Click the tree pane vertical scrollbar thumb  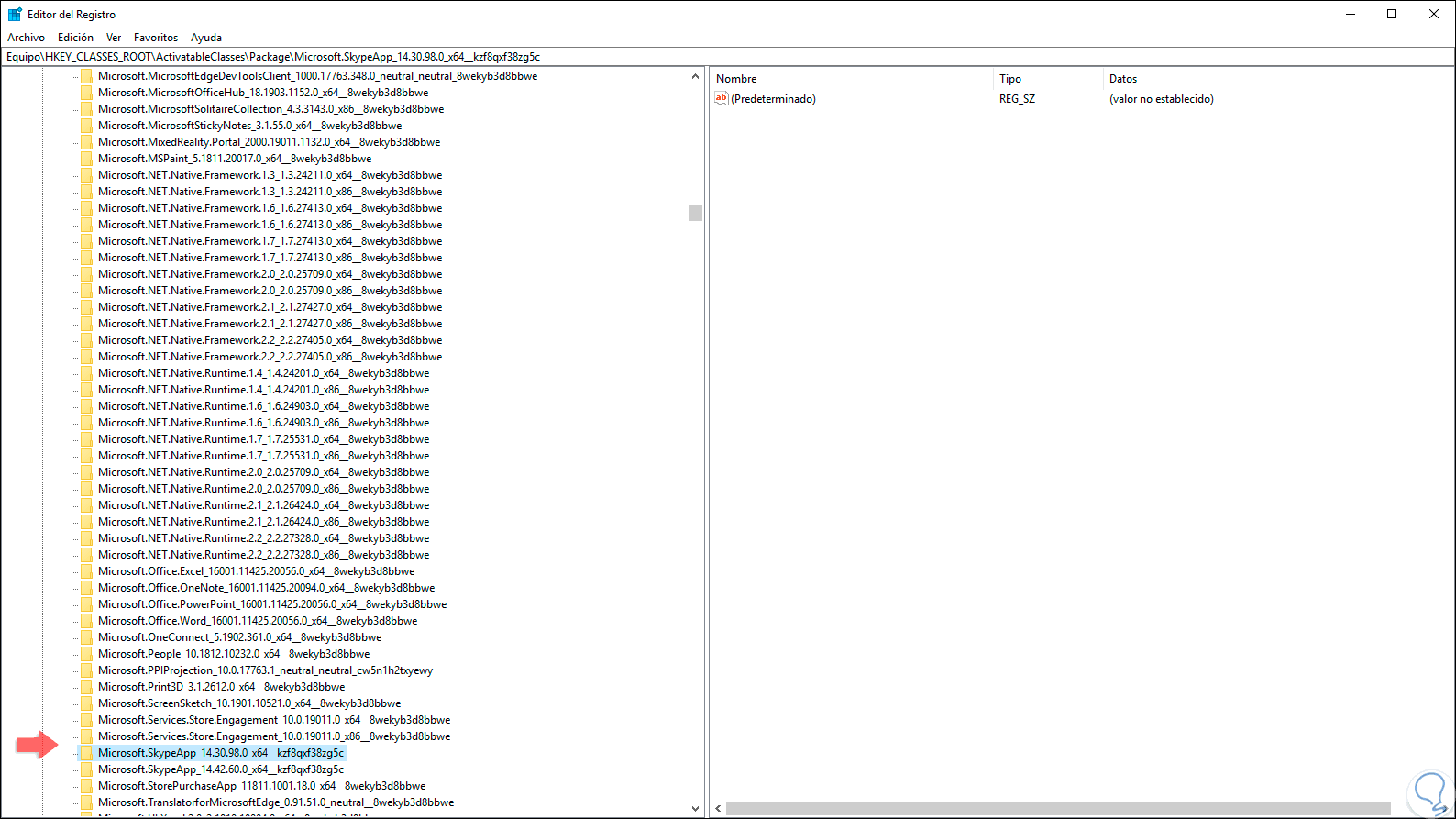tap(695, 213)
